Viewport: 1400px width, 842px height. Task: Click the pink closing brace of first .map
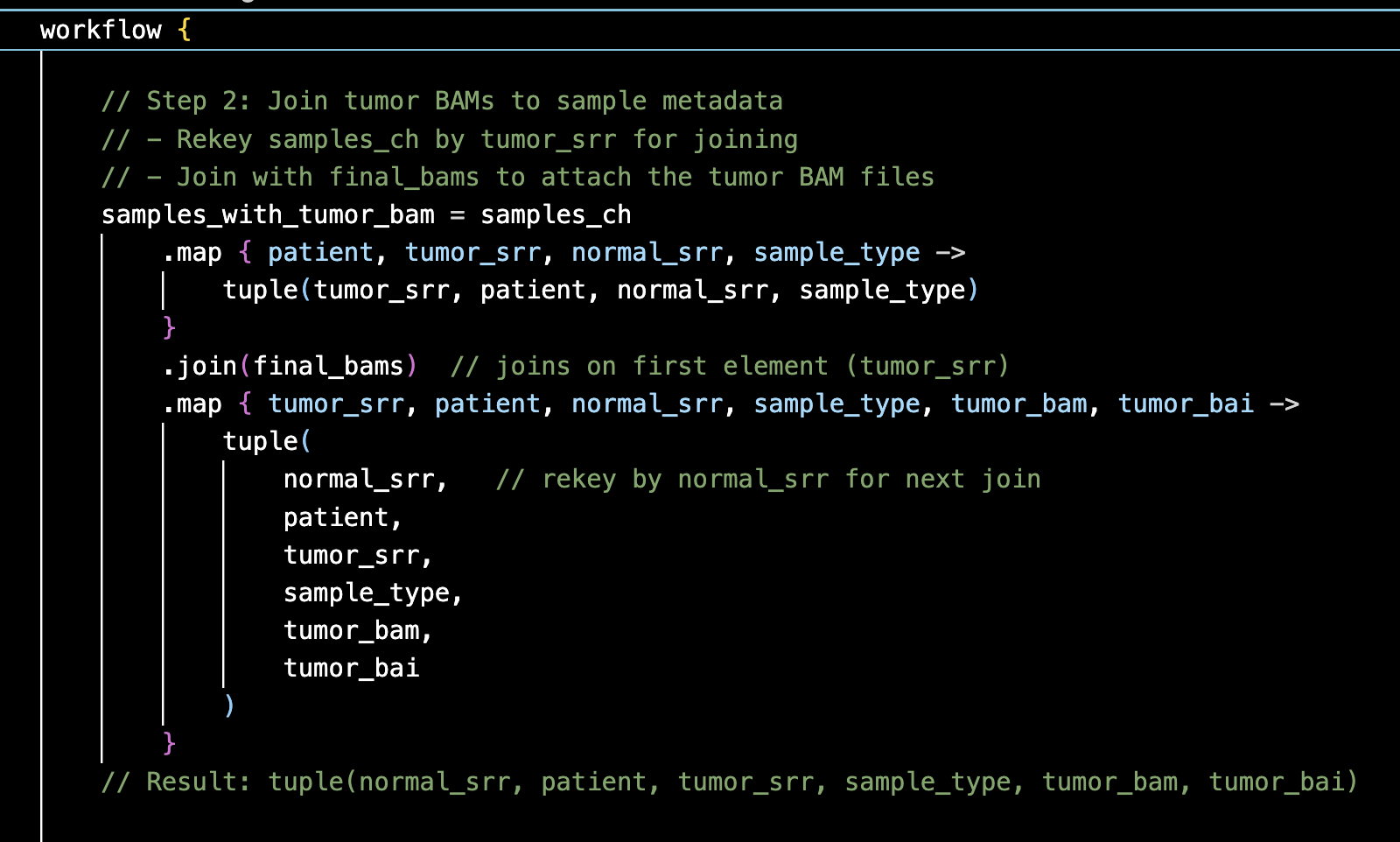click(169, 327)
